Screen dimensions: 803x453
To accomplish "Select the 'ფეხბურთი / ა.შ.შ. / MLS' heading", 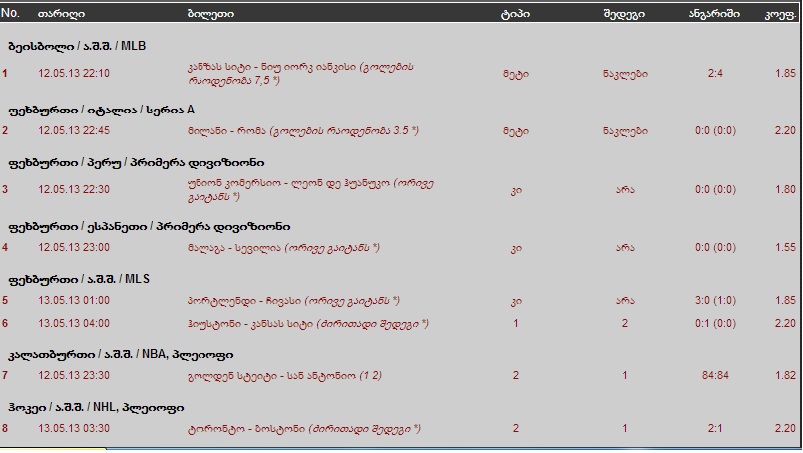I will (79, 279).
